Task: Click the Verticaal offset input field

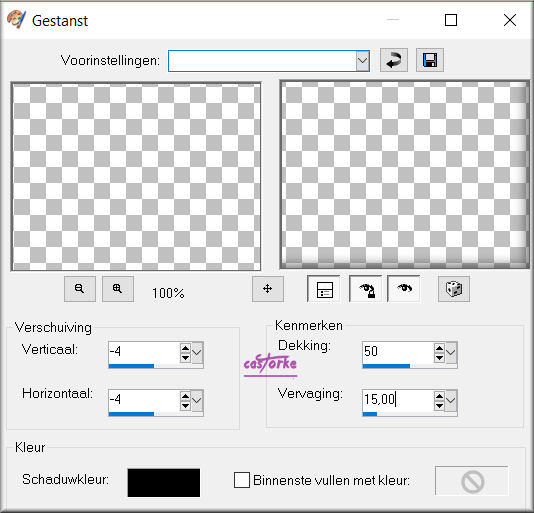Action: pos(144,352)
